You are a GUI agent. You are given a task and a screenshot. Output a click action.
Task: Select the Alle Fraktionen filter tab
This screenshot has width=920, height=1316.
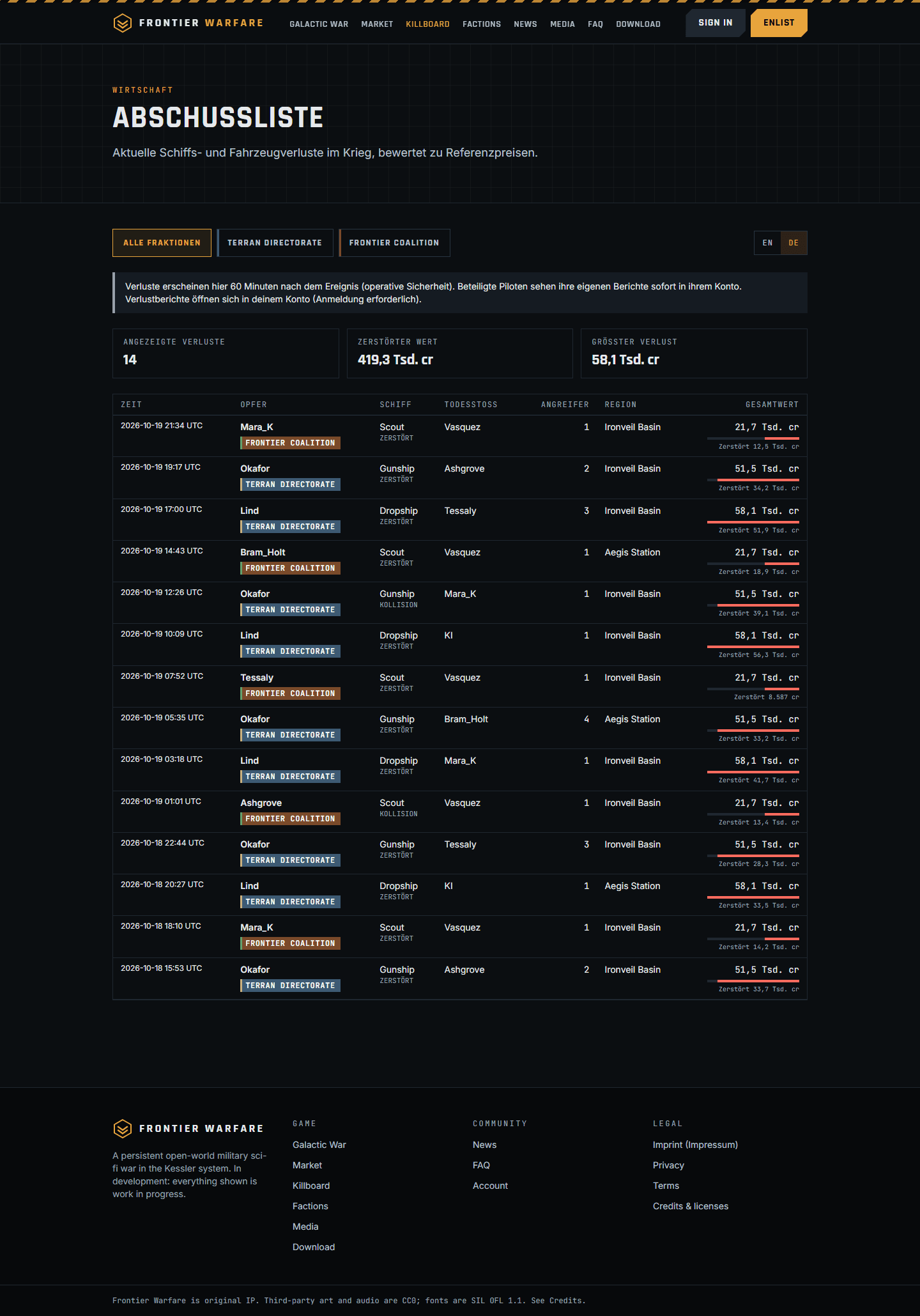coord(162,243)
